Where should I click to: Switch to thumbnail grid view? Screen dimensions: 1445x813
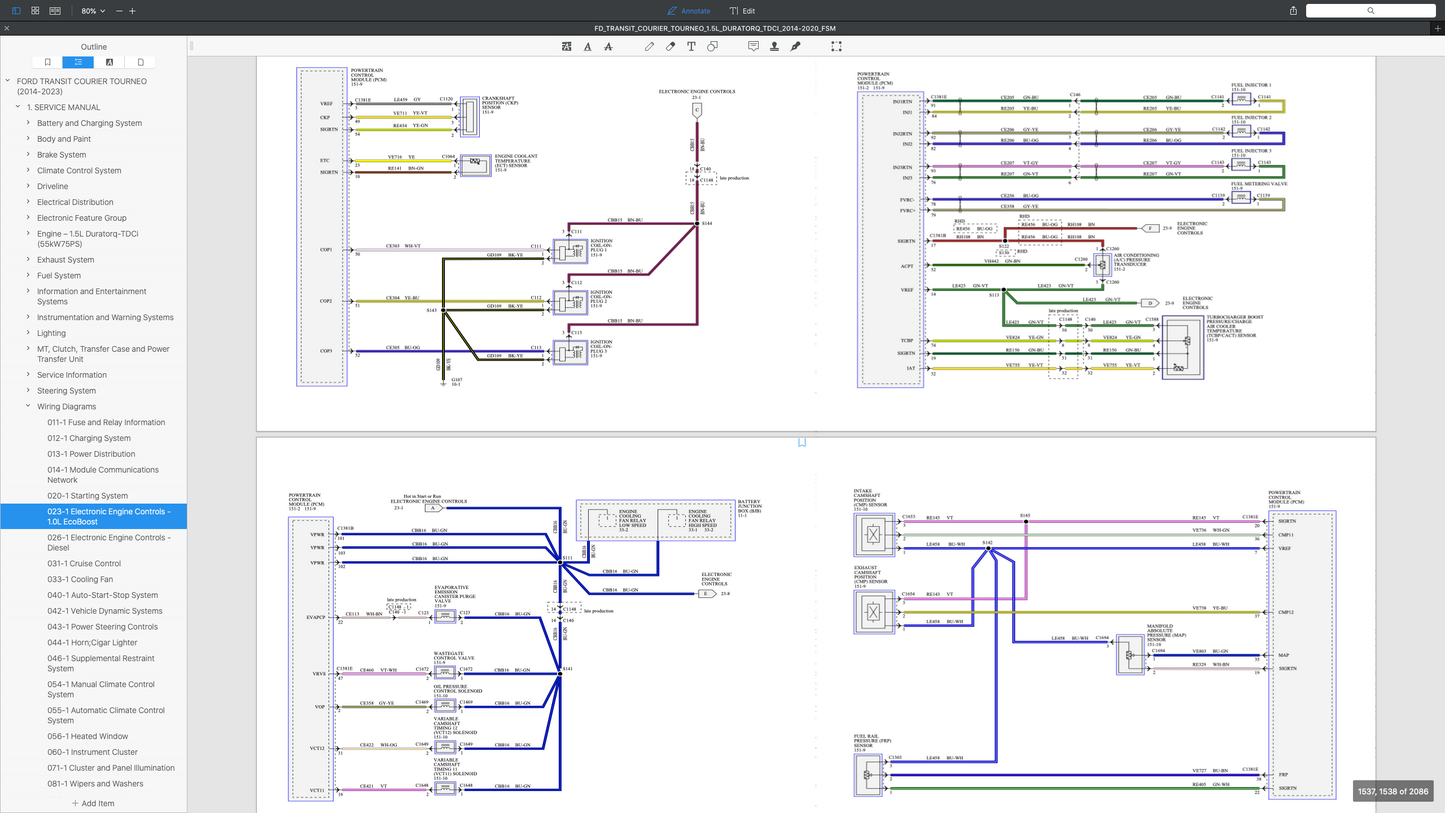pyautogui.click(x=35, y=11)
